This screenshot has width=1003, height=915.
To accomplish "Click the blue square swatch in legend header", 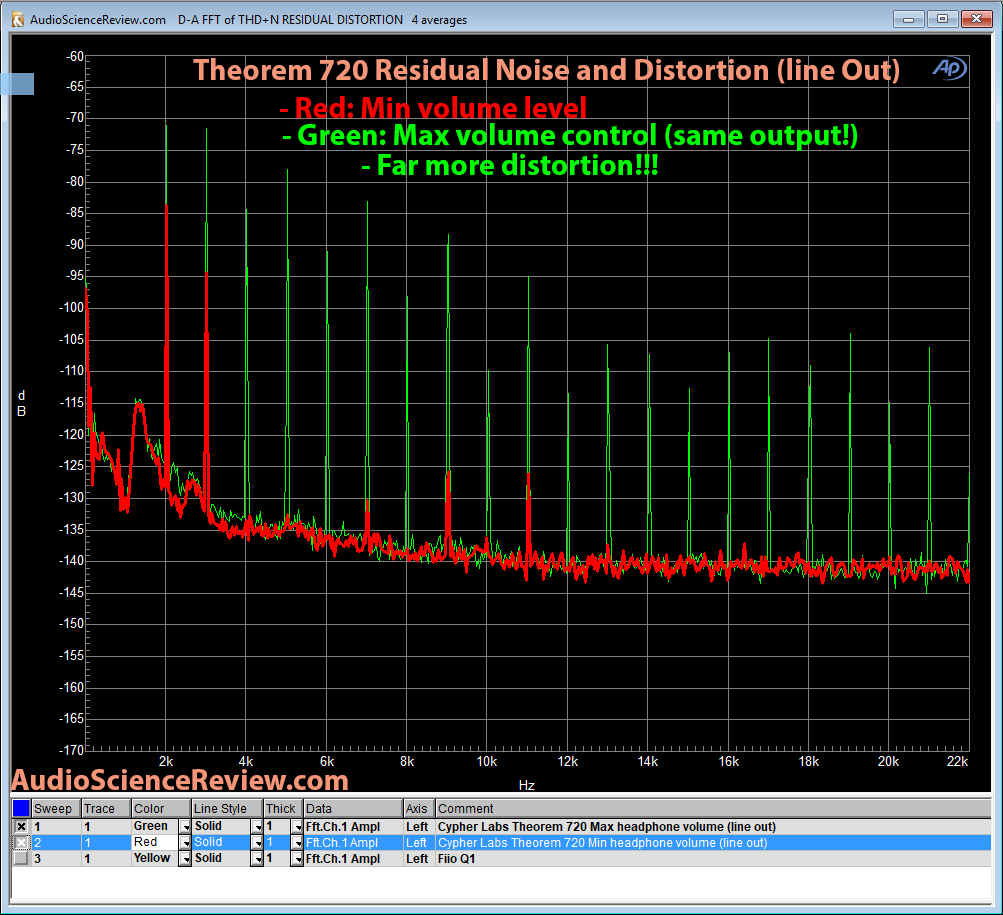I will 21,809.
